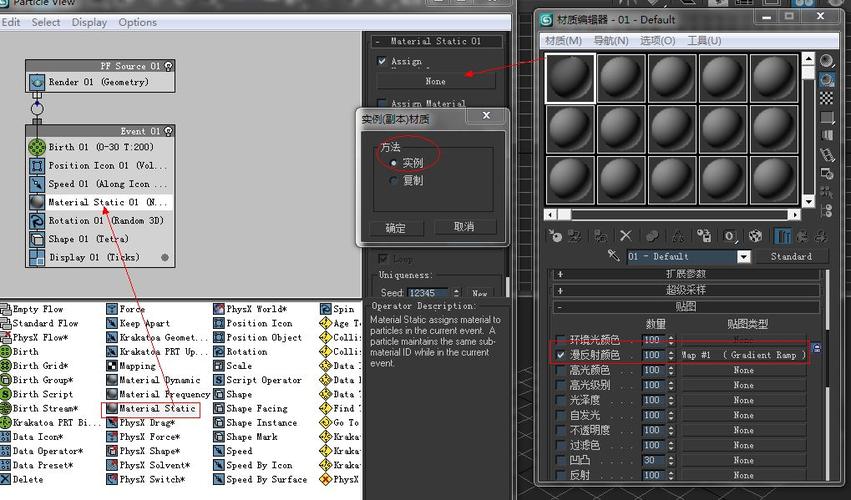Click the Sample Type sphere icon
The height and width of the screenshot is (500, 851).
click(x=827, y=61)
